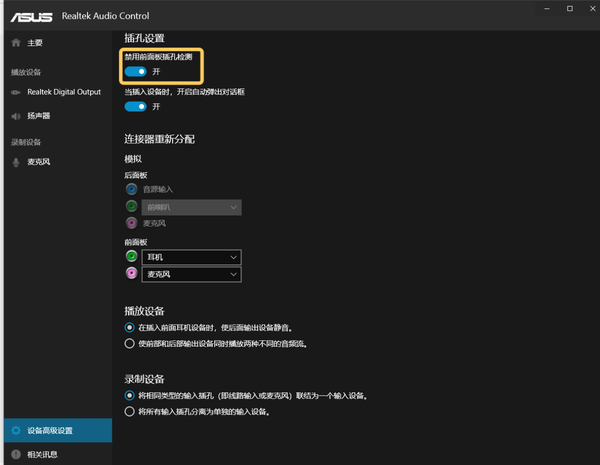The height and width of the screenshot is (465, 600).
Task: Click the home icon beside 主要
Action: click(x=16, y=43)
